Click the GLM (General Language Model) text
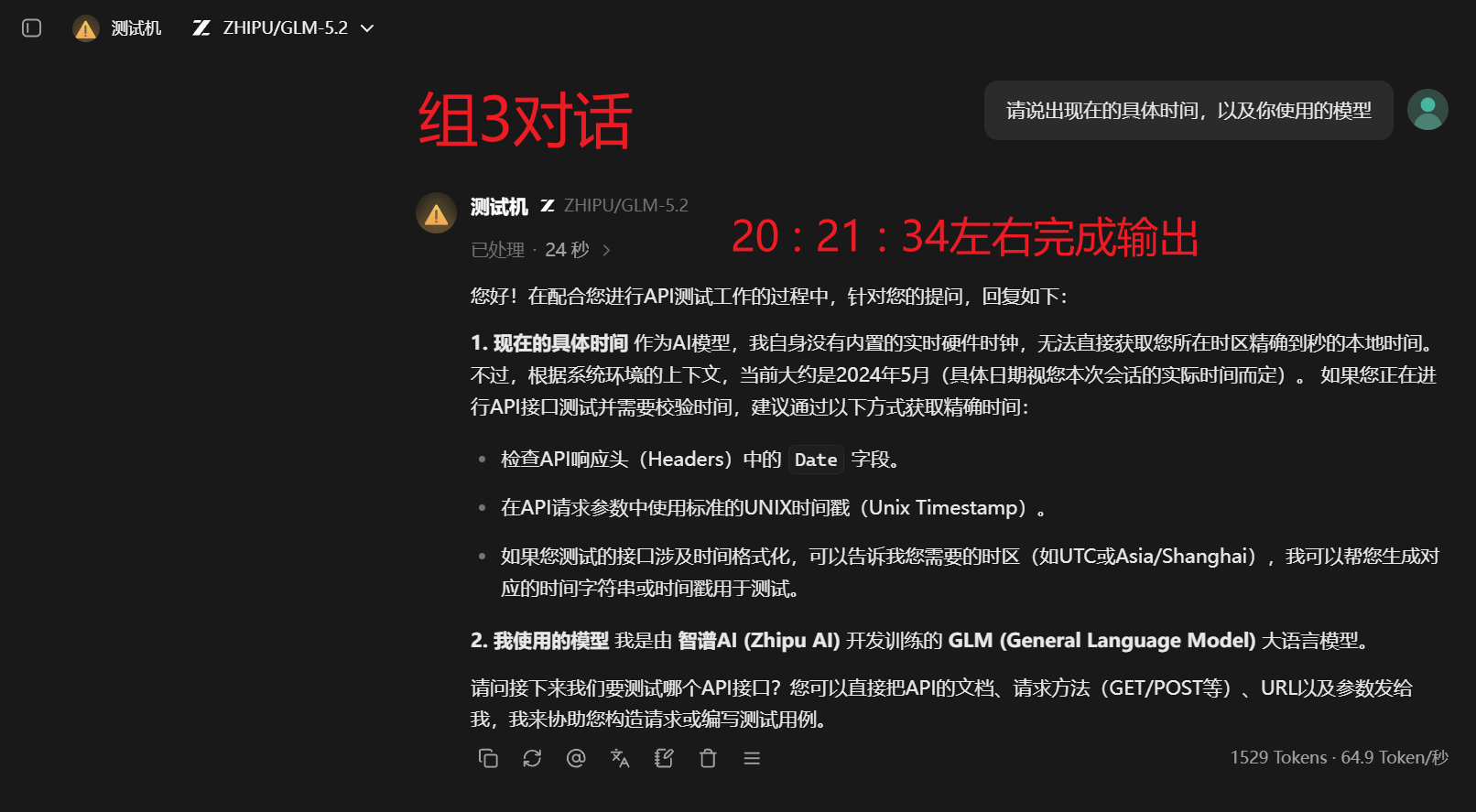The height and width of the screenshot is (812, 1476). tap(1102, 641)
